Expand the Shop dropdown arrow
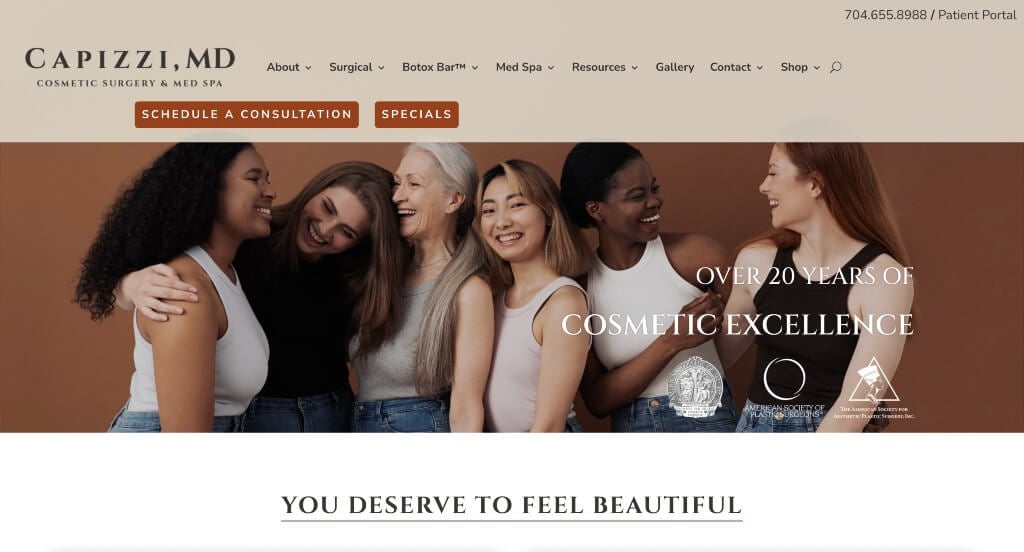The height and width of the screenshot is (552, 1024). (816, 68)
